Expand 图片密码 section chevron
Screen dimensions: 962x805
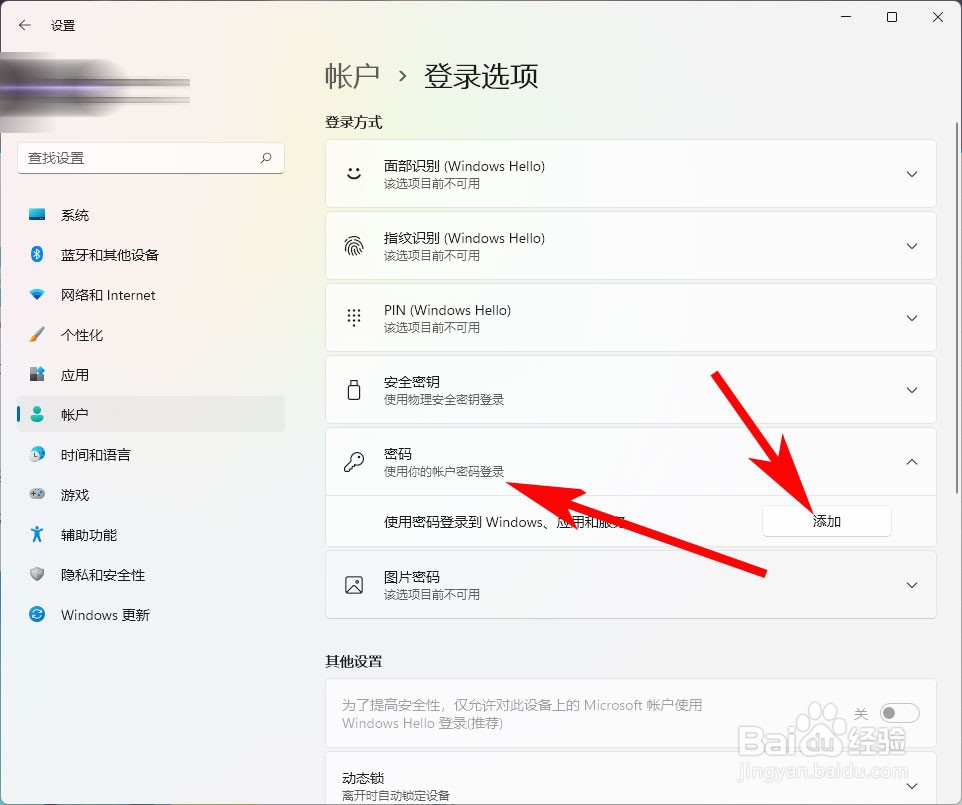pos(912,585)
